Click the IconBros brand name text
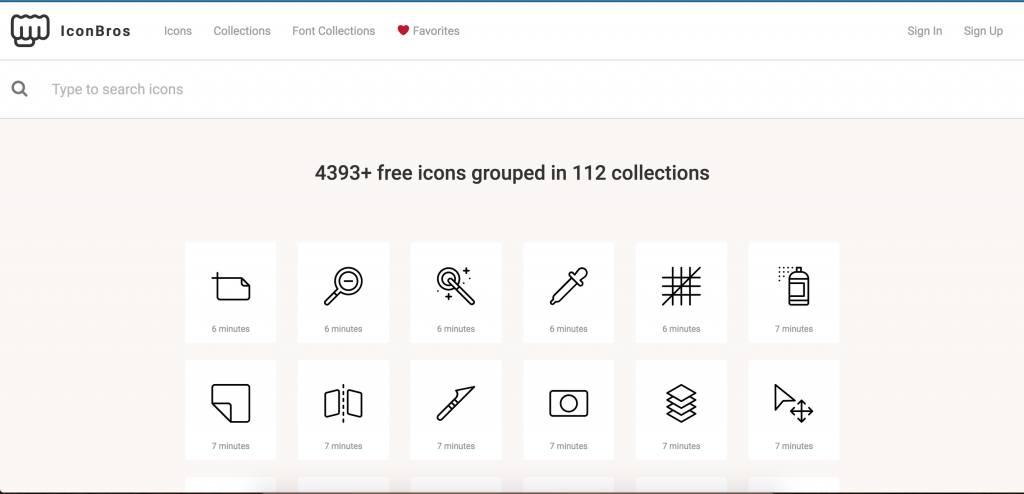This screenshot has height=494, width=1024. tap(95, 31)
